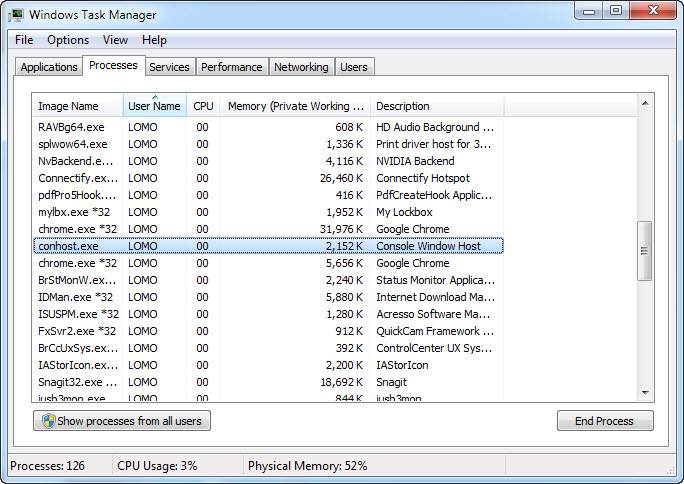Switch to the Applications tab
Image resolution: width=684 pixels, height=484 pixels.
(49, 67)
